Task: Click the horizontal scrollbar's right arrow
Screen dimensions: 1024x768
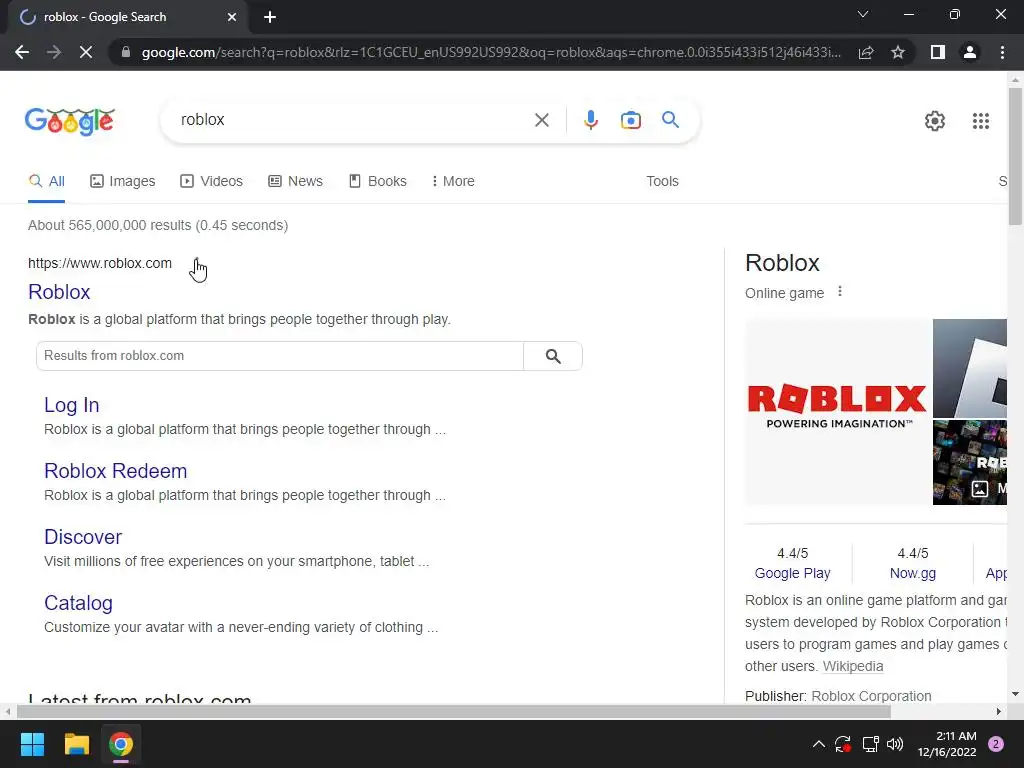Action: click(x=998, y=711)
